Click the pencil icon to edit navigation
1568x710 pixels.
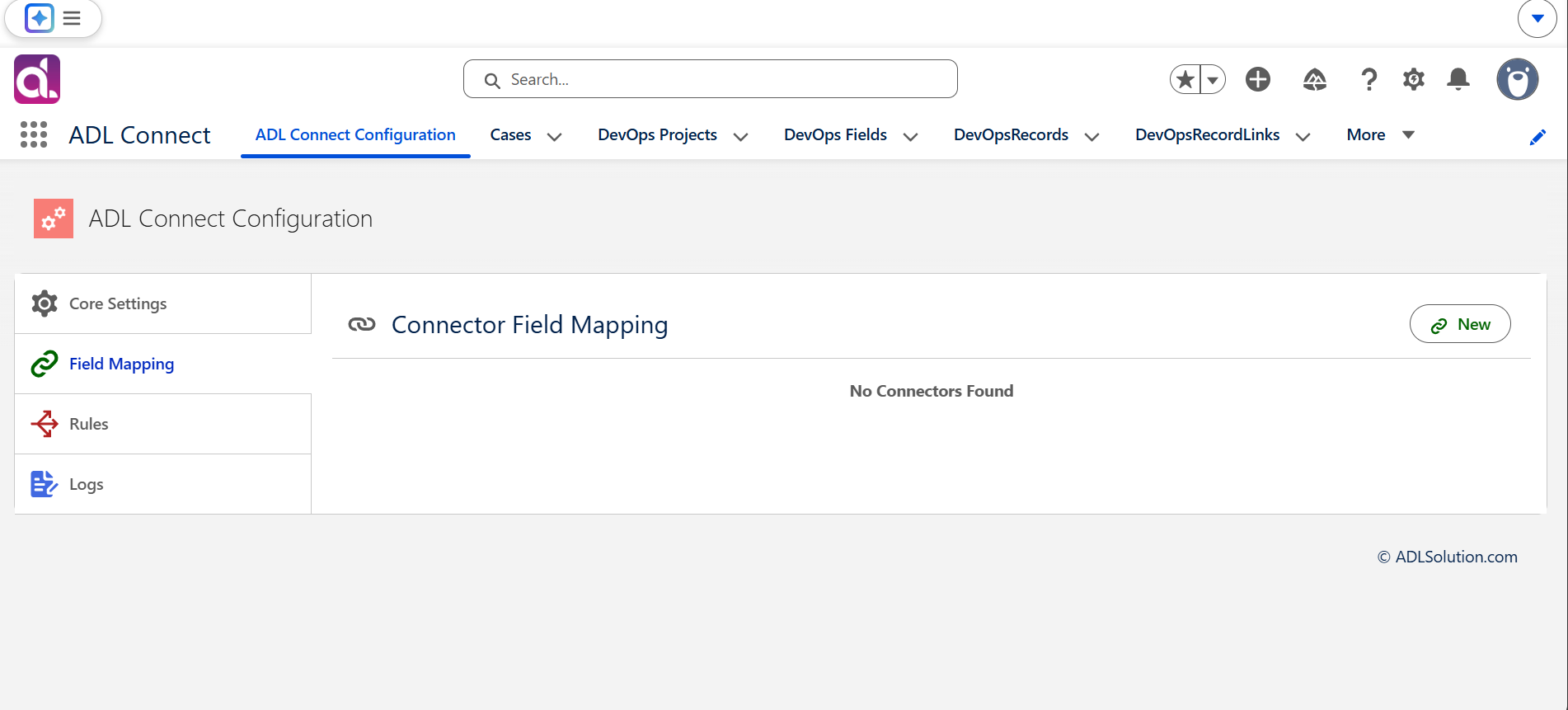pyautogui.click(x=1537, y=137)
